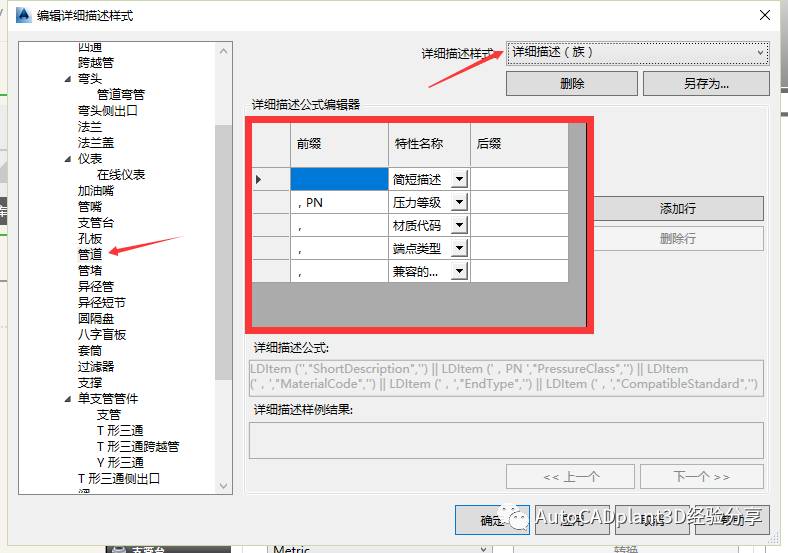The image size is (788, 553).
Task: Collapse the 弯头 tree node
Action: pyautogui.click(x=68, y=79)
